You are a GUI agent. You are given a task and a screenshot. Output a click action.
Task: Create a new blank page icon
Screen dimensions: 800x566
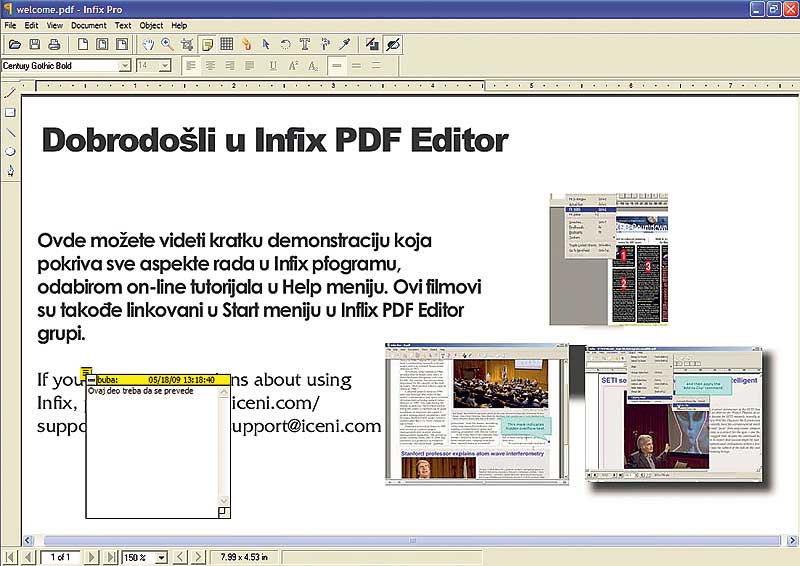click(83, 44)
